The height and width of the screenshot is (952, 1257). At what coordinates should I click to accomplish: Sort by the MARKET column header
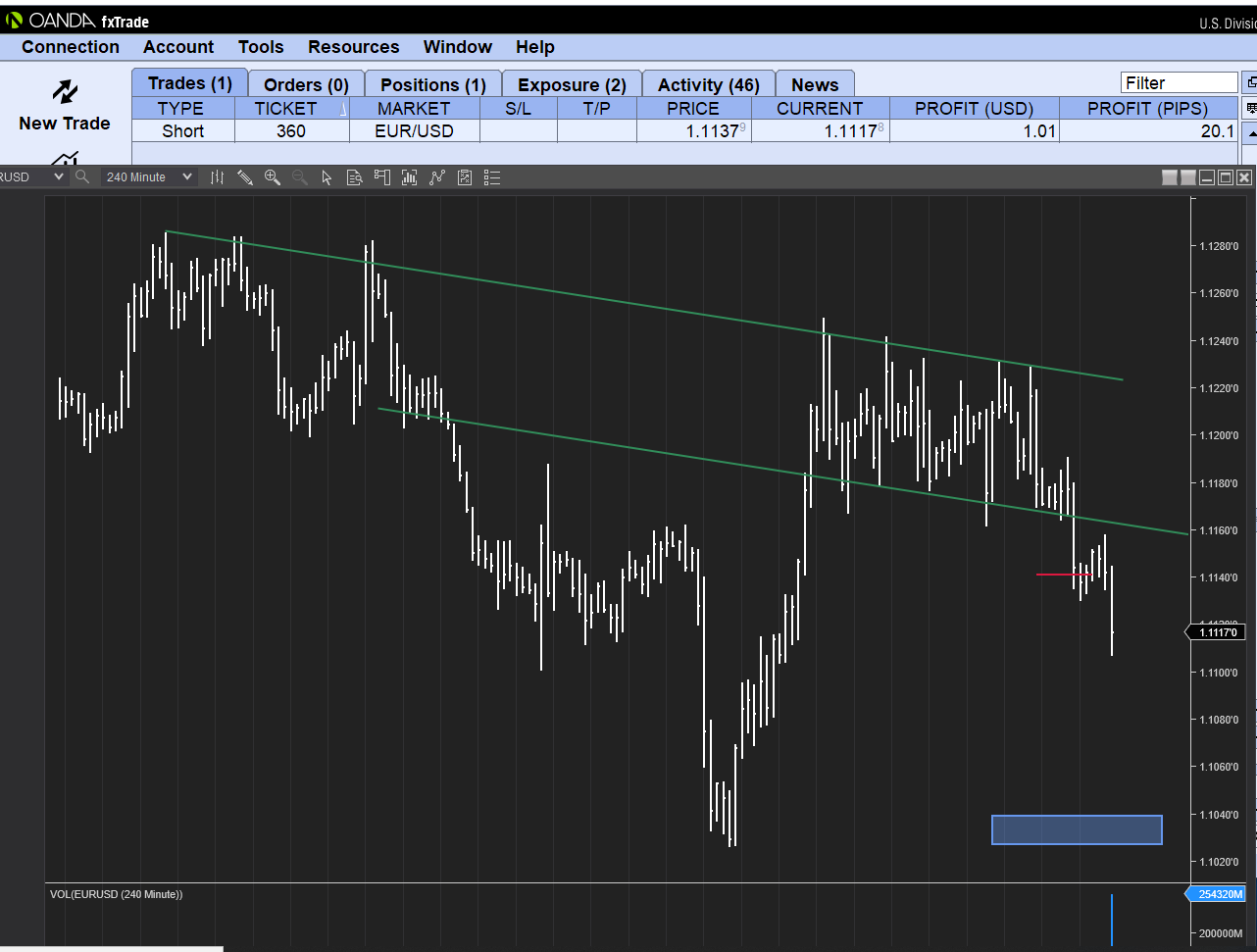414,108
